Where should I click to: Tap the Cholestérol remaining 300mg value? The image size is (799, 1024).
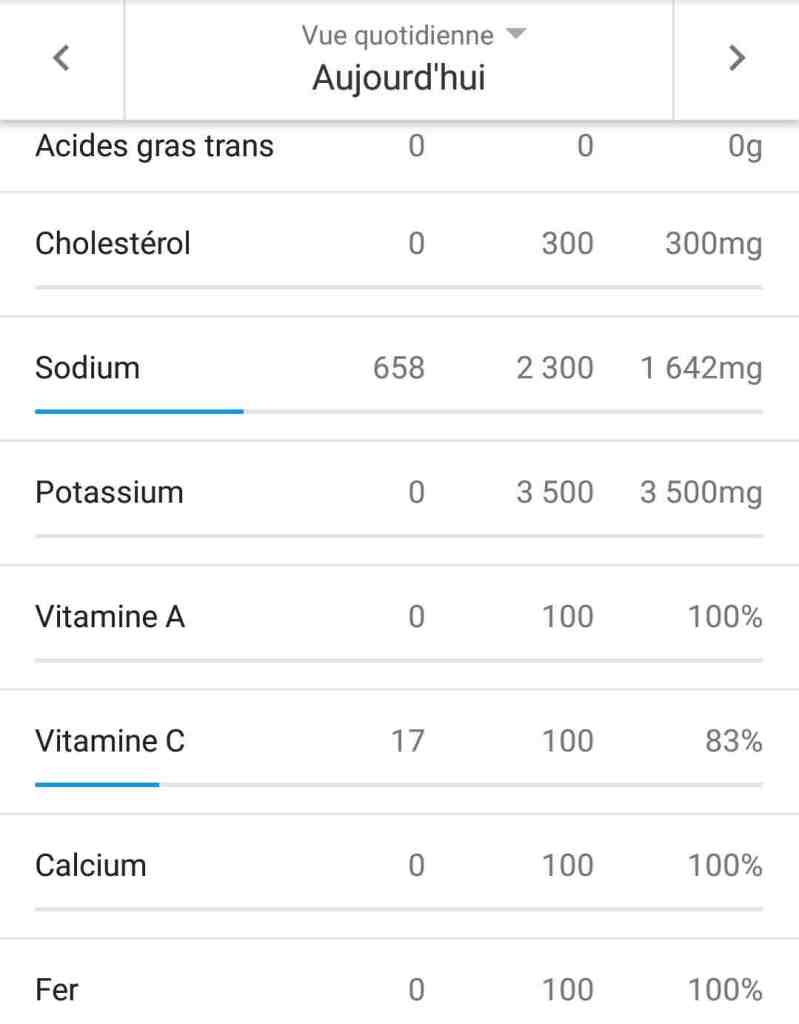(713, 243)
